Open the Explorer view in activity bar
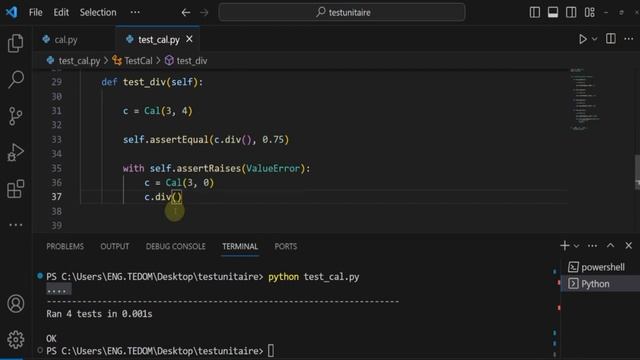640x360 pixels. click(16, 43)
